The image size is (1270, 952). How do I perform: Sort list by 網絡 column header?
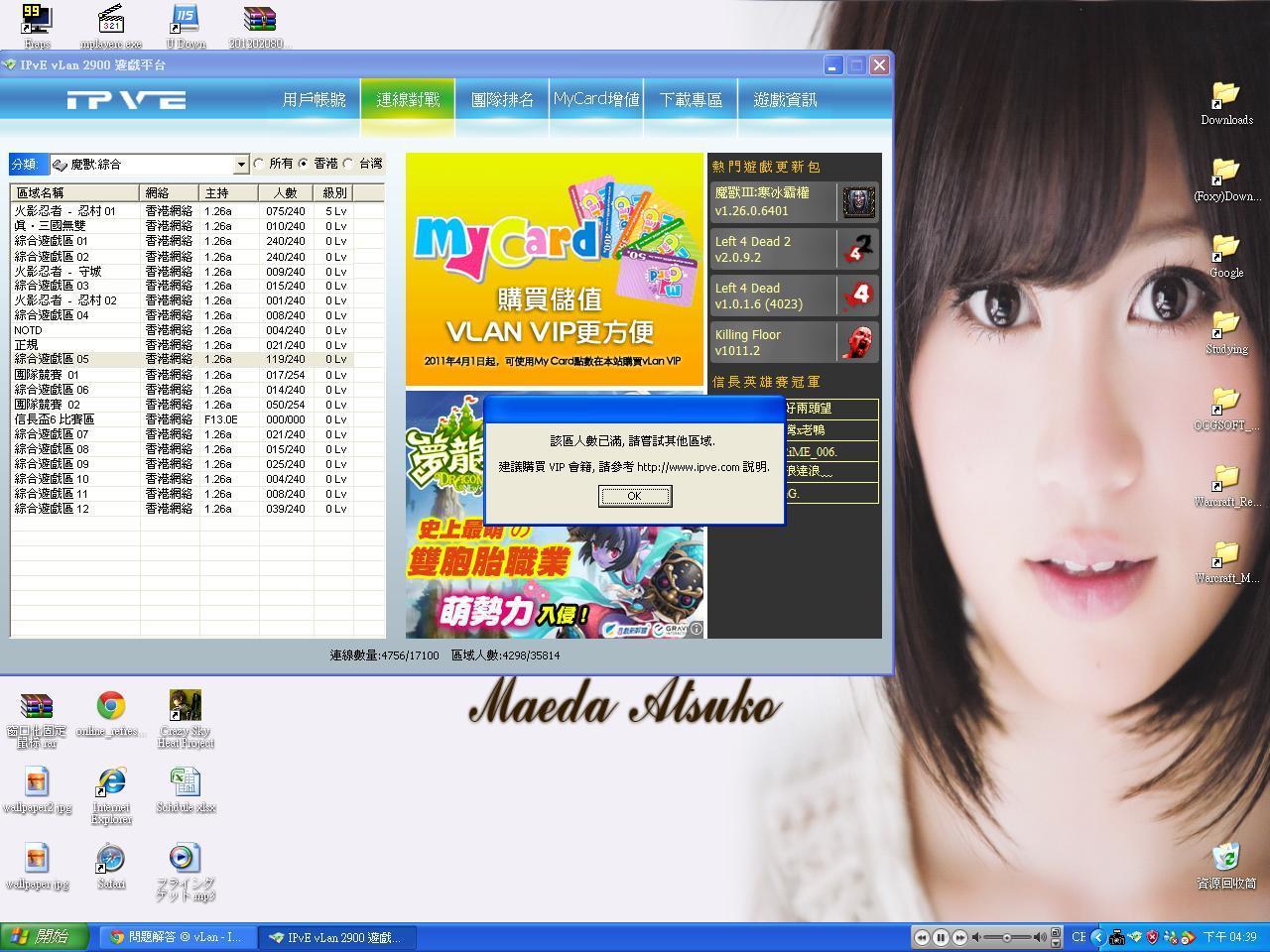pos(170,192)
